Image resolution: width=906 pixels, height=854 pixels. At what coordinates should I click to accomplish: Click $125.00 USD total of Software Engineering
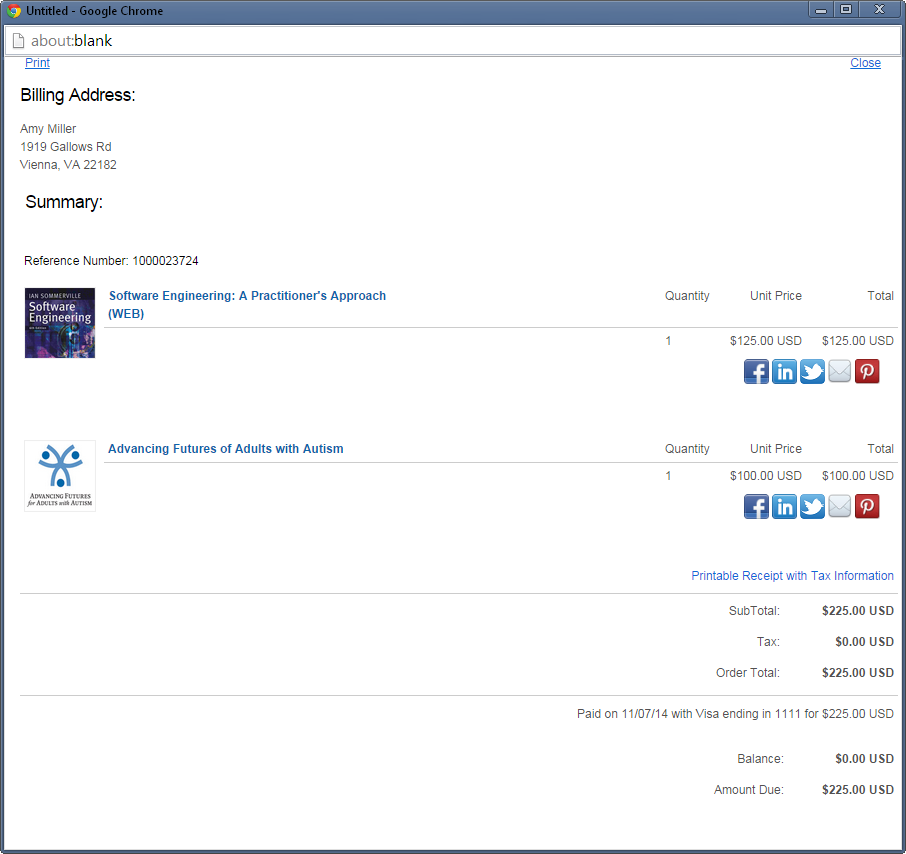[857, 340]
